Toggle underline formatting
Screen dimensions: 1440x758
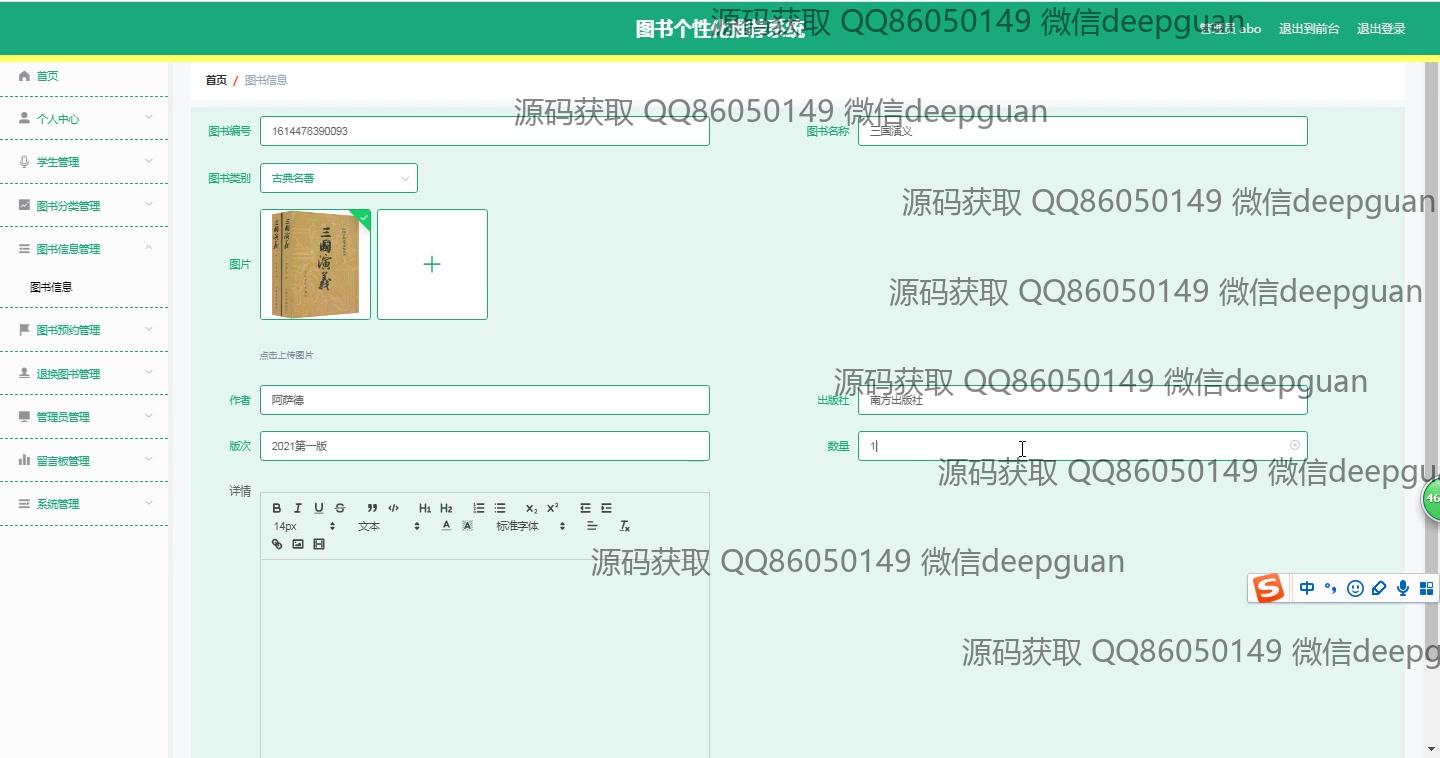319,508
